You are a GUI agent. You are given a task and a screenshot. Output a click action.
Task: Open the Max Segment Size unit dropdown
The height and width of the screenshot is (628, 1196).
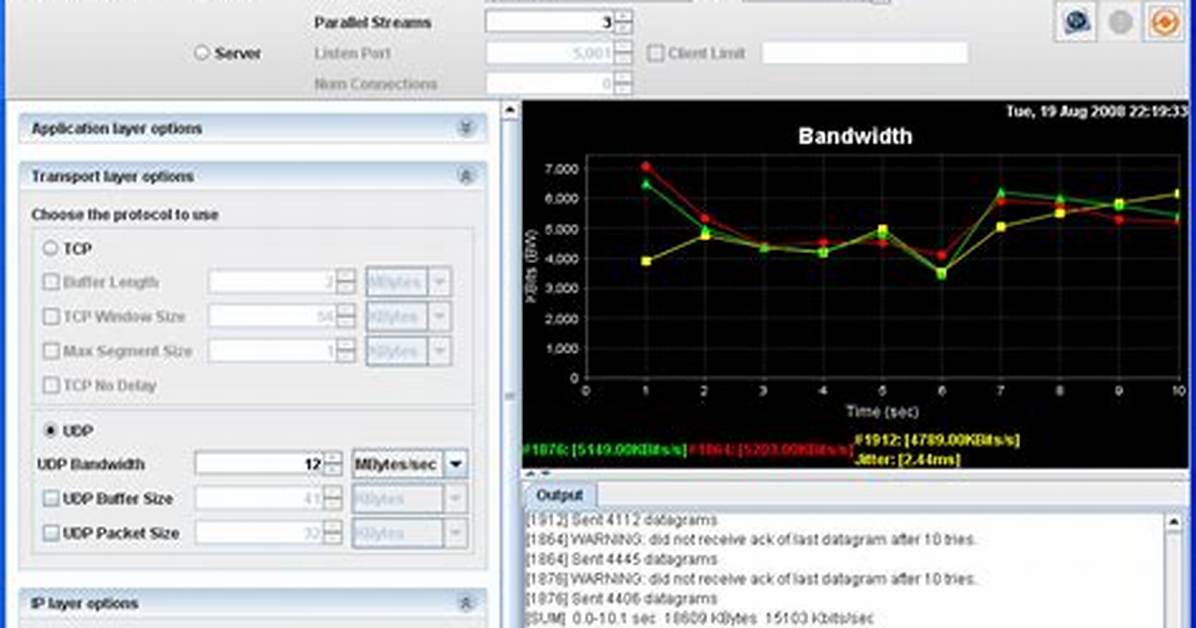pyautogui.click(x=439, y=351)
